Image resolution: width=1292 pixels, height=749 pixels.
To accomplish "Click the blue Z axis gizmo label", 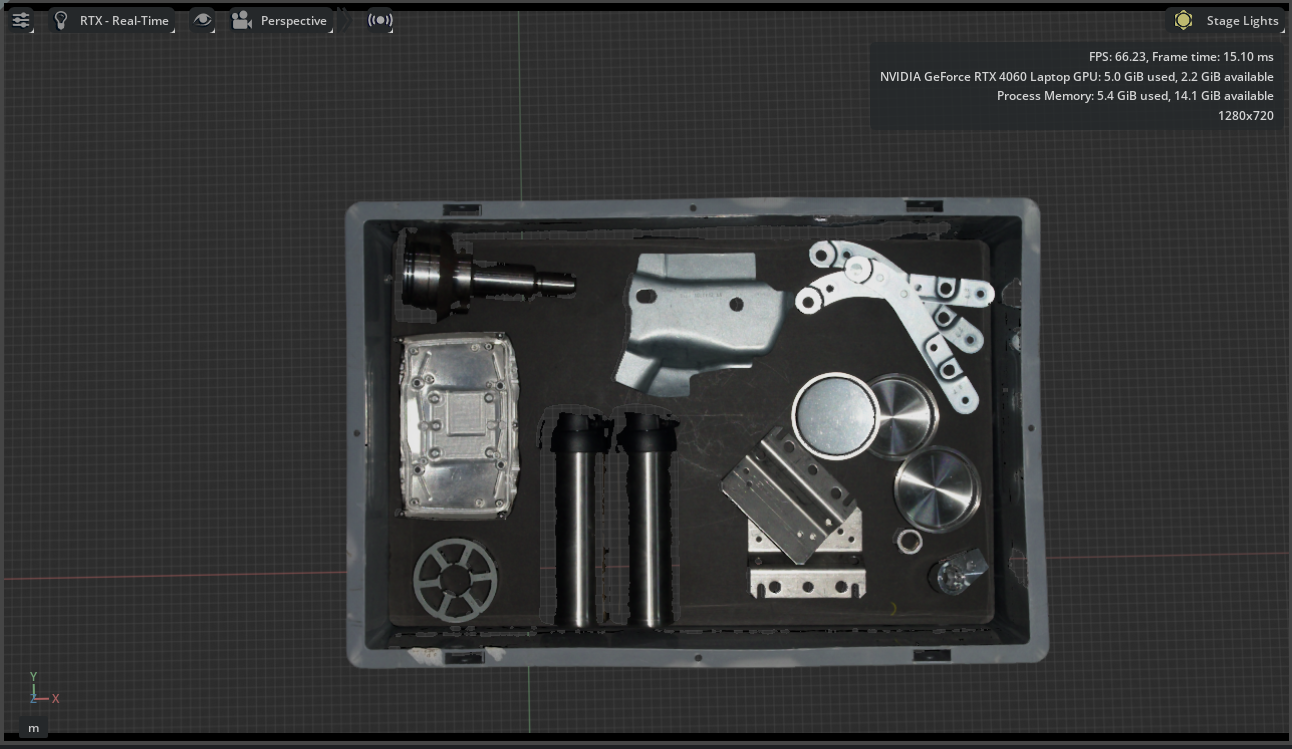I will (x=32, y=700).
